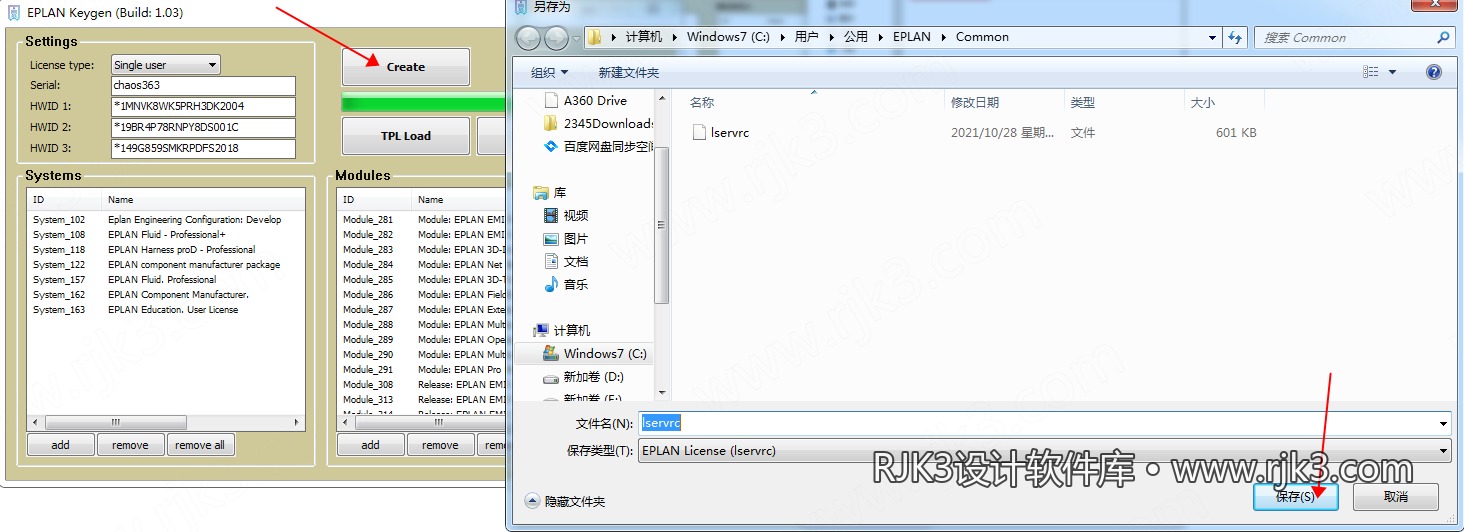The image size is (1464, 532).
Task: Click the Serial input field
Action: click(x=203, y=85)
